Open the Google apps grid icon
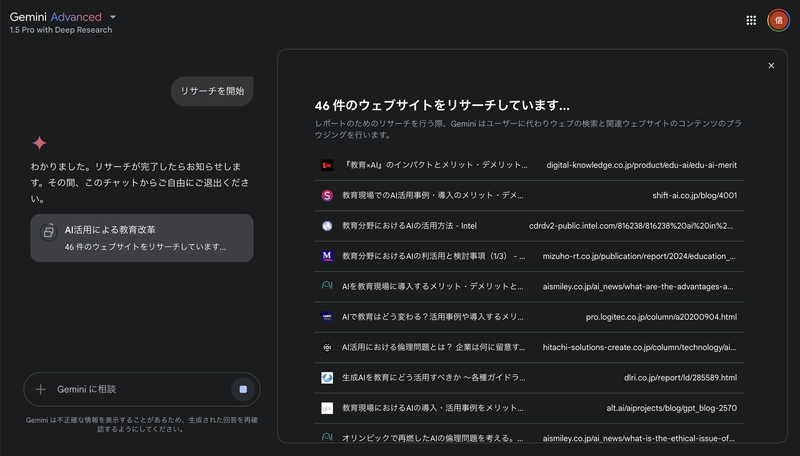Viewport: 800px width, 456px height. pos(751,20)
